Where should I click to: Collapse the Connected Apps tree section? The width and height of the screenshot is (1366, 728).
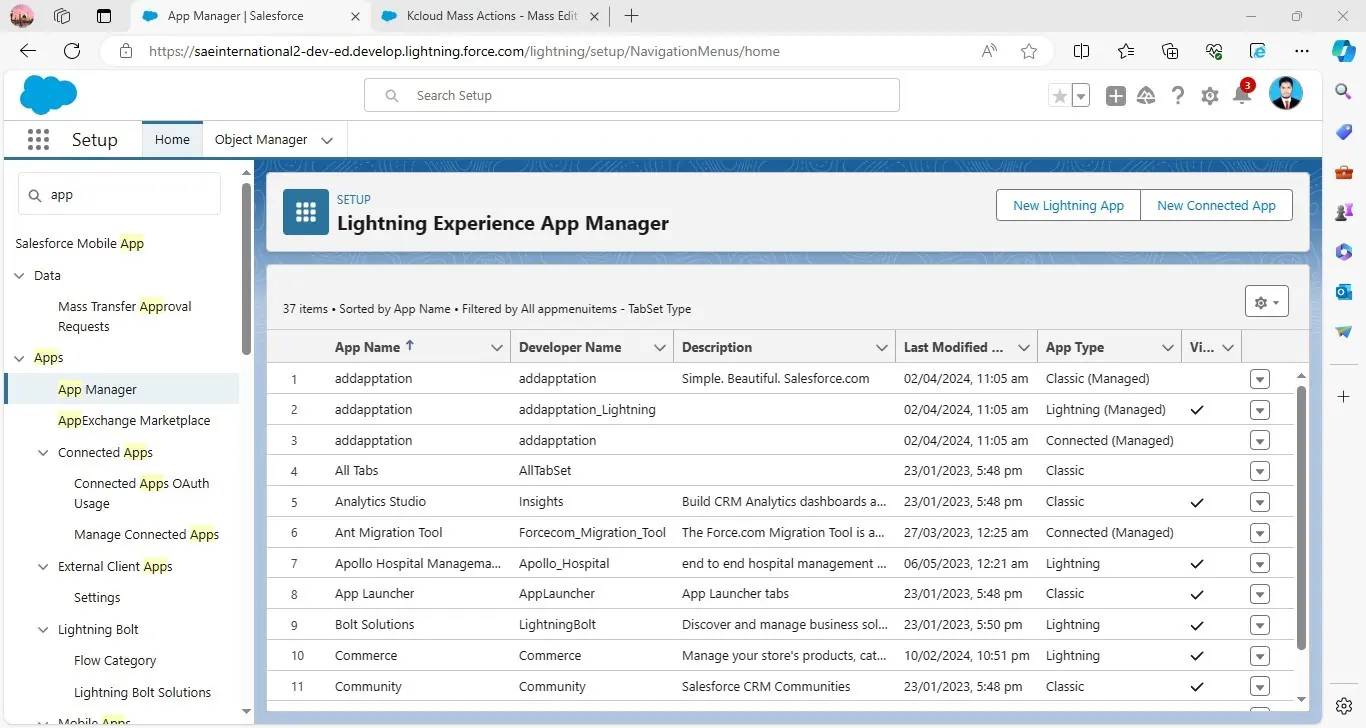coord(43,452)
